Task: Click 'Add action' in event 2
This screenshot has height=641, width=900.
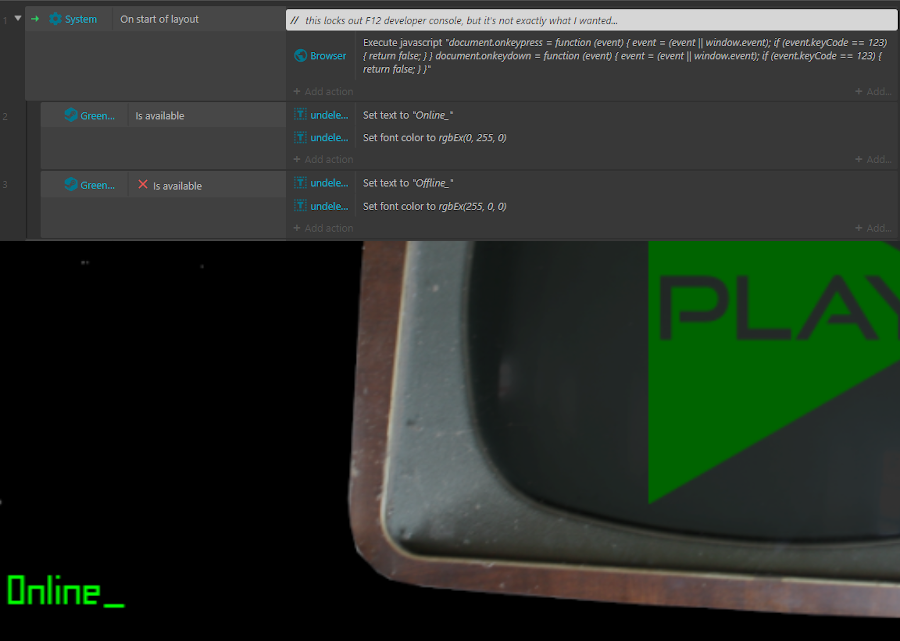Action: tap(323, 159)
